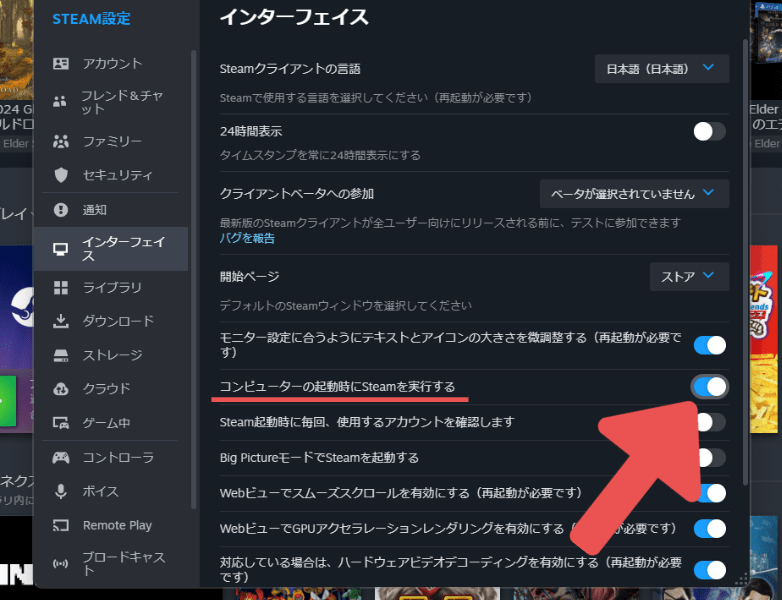The height and width of the screenshot is (600, 782).
Task: Open the 開始ページ ストア dropdown
Action: pos(689,276)
